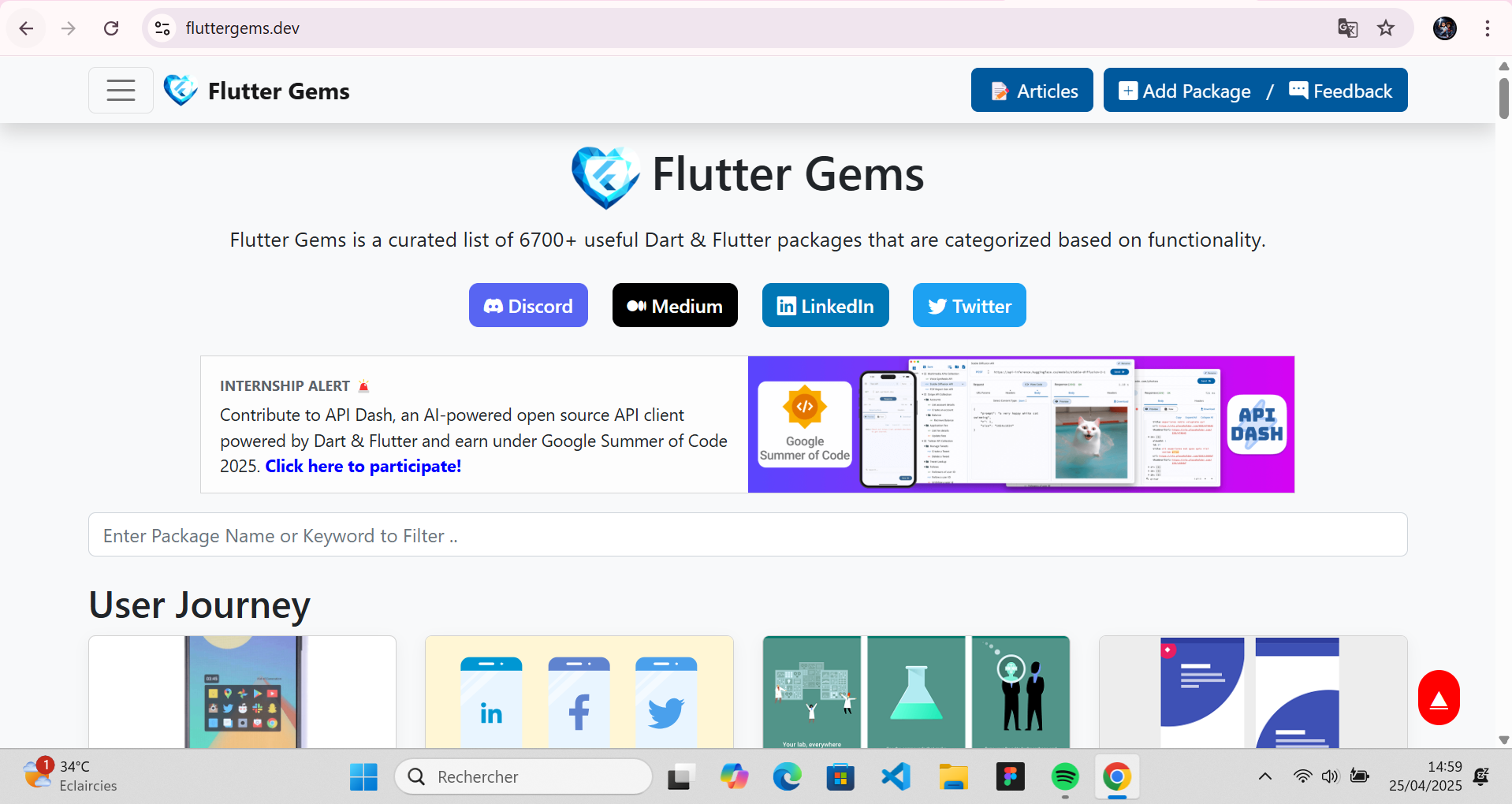1512x804 pixels.
Task: Click Add Package button
Action: (x=1185, y=91)
